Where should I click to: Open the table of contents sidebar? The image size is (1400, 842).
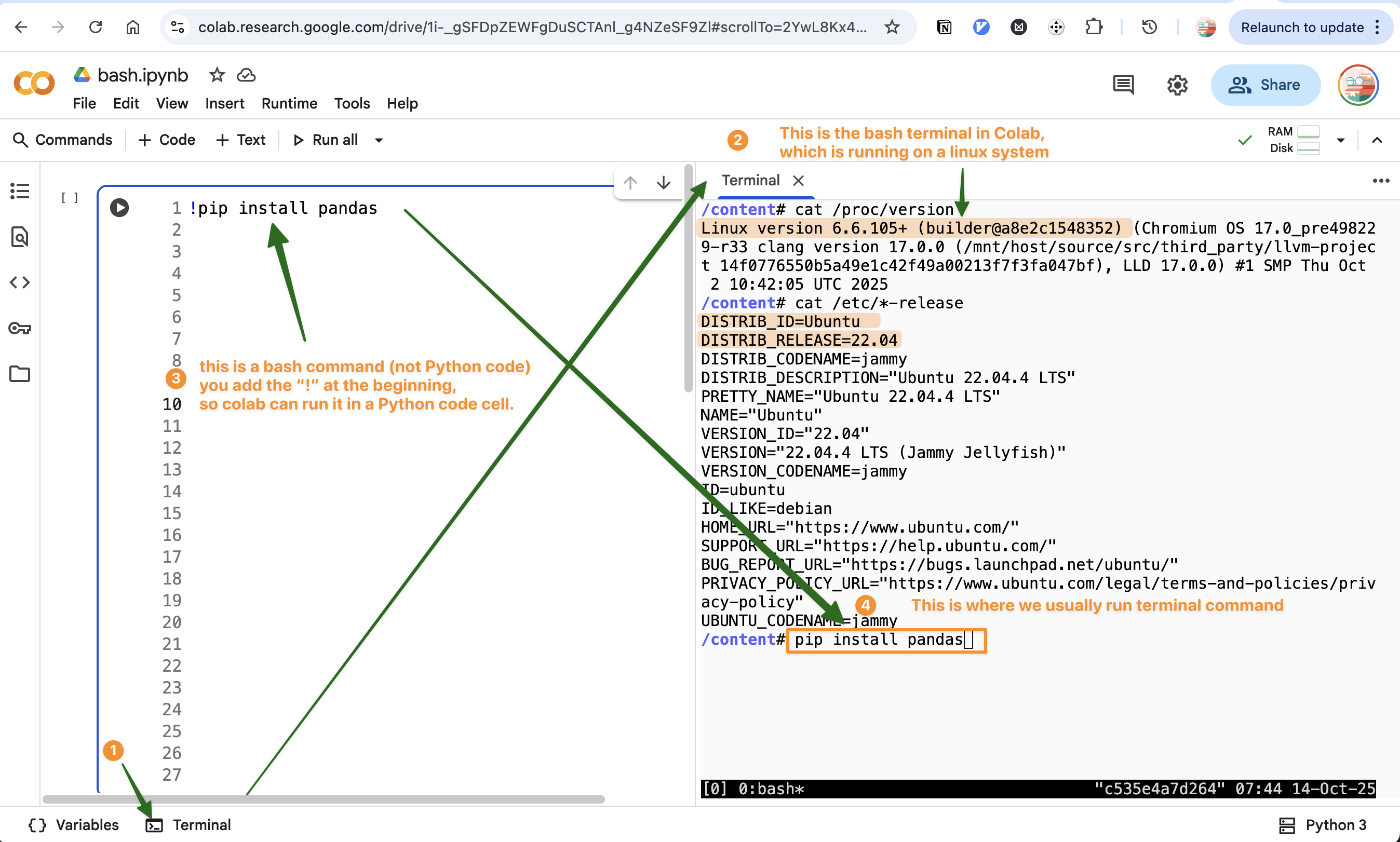20,191
